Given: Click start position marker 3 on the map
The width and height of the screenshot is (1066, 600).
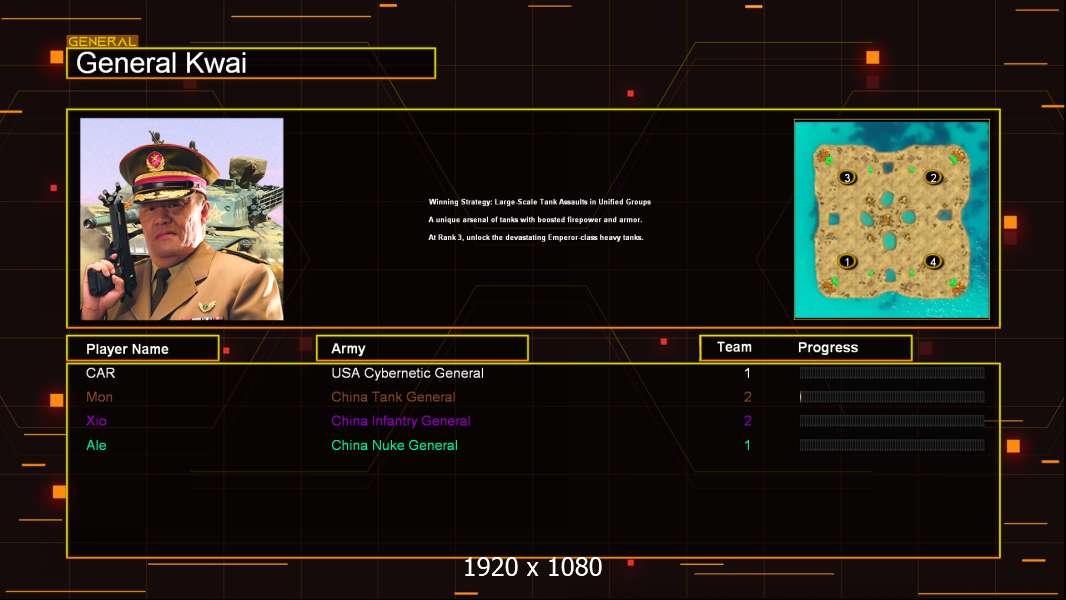Looking at the screenshot, I should pos(846,177).
